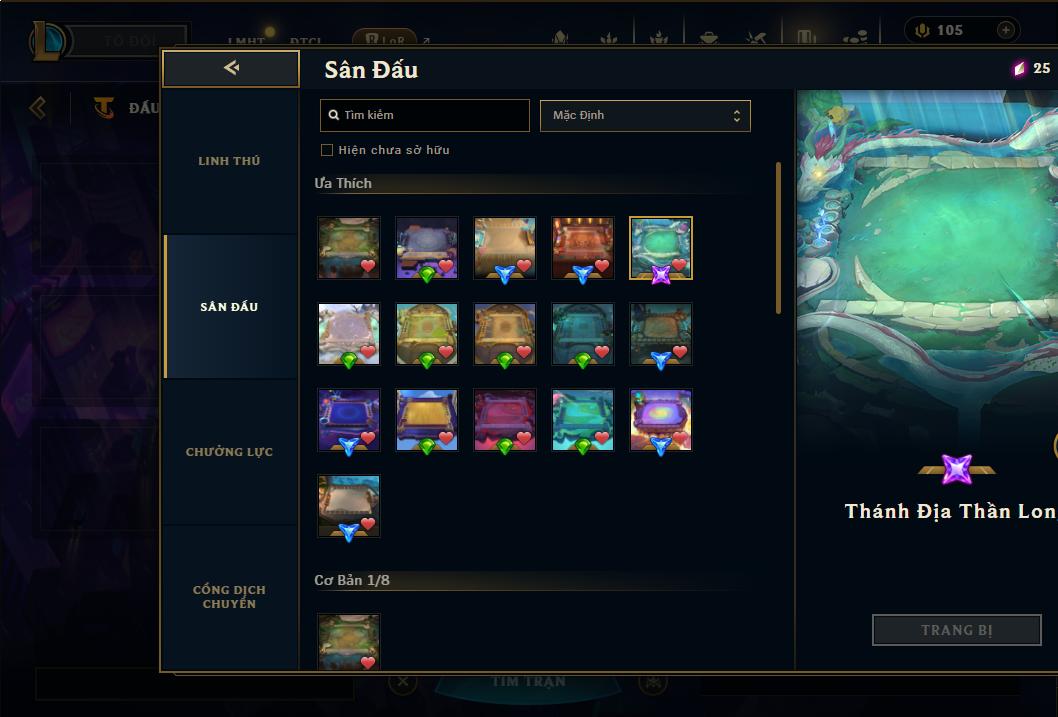Click the purple star shard currency icon
The height and width of the screenshot is (717, 1058).
[1019, 68]
